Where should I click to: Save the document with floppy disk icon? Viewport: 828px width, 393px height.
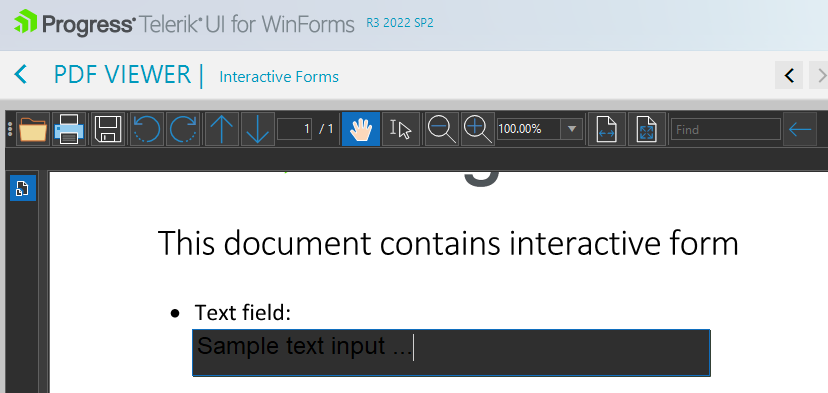coord(108,129)
